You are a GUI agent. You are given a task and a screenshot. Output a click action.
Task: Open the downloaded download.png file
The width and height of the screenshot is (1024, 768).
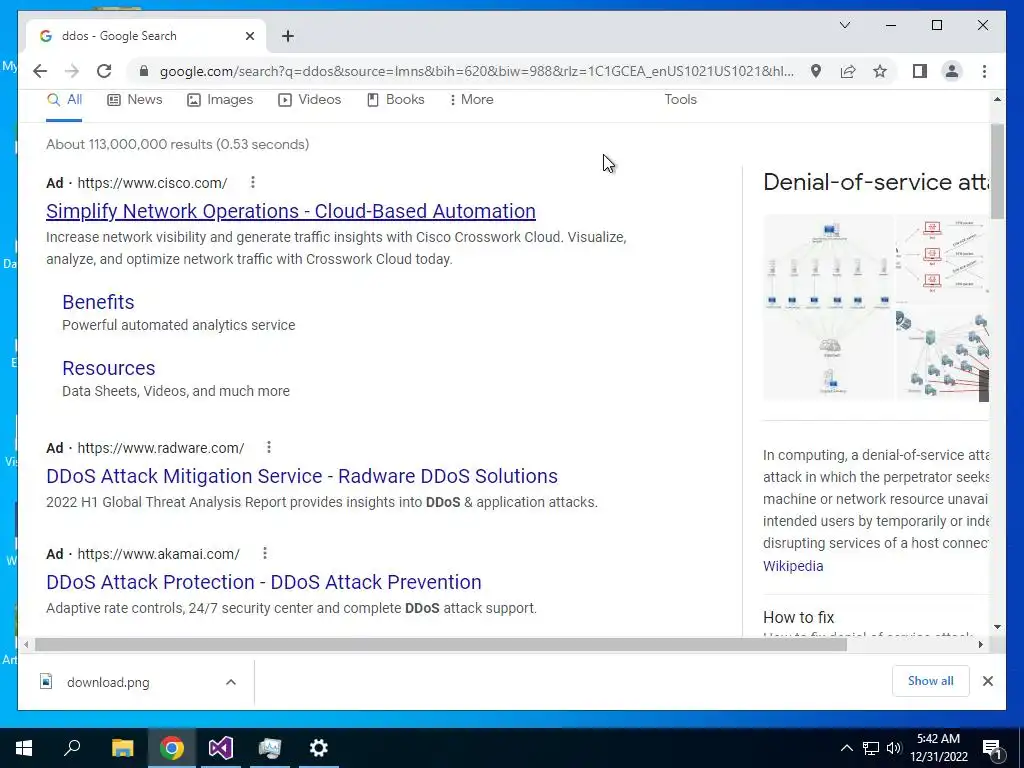[108, 682]
